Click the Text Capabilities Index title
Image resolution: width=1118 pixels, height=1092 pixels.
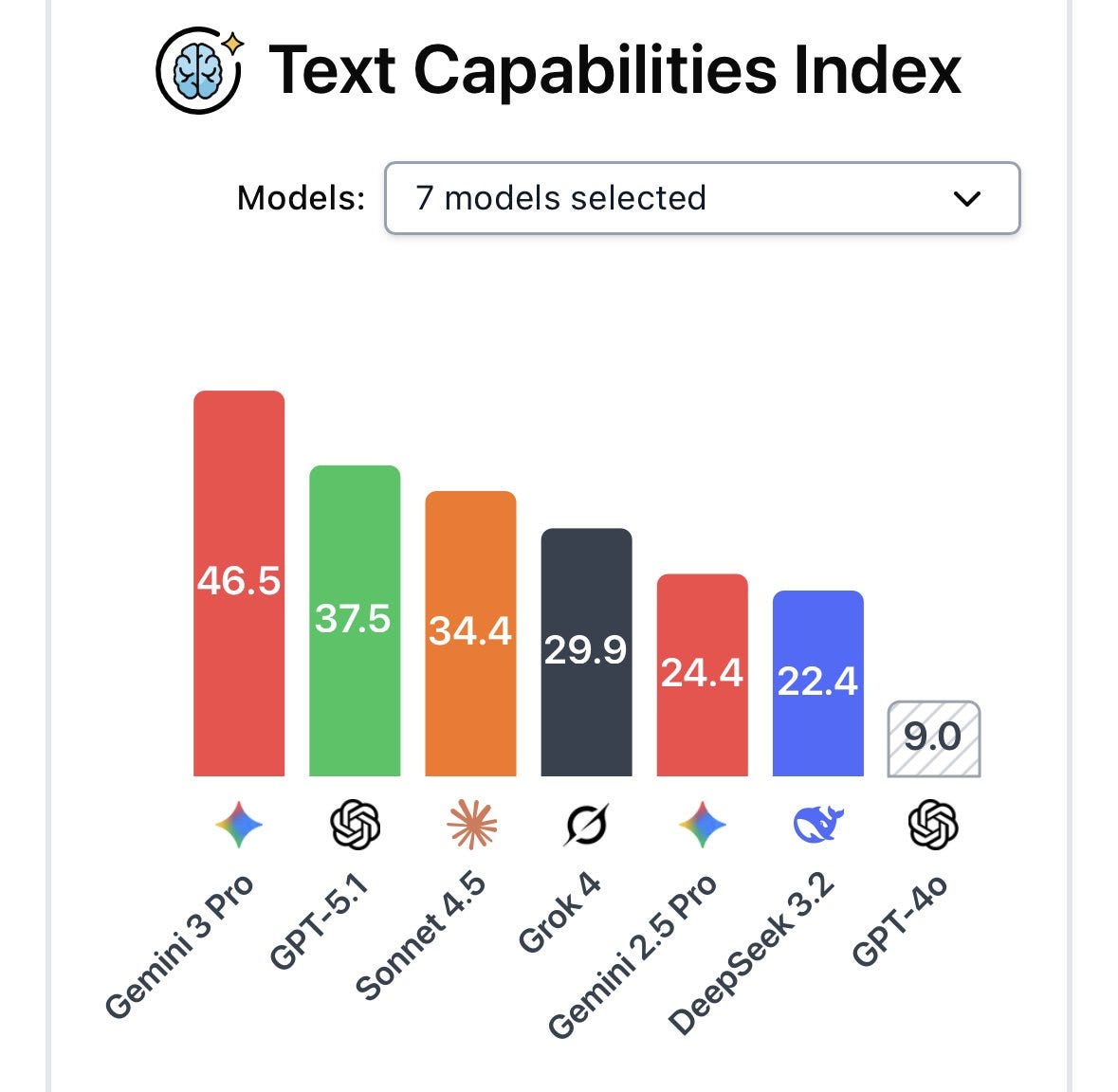[x=614, y=70]
